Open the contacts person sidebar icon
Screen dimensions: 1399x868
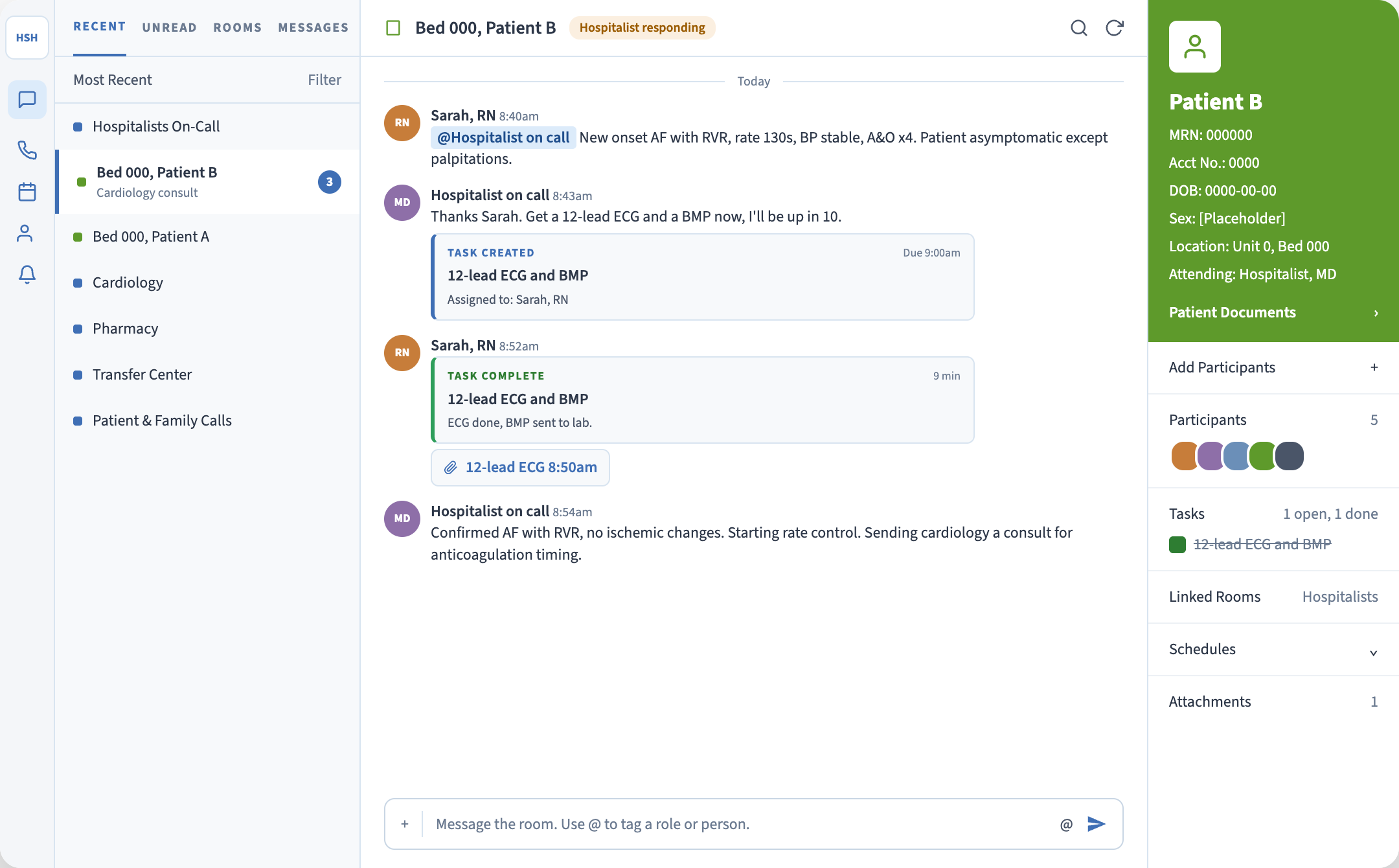coord(25,233)
